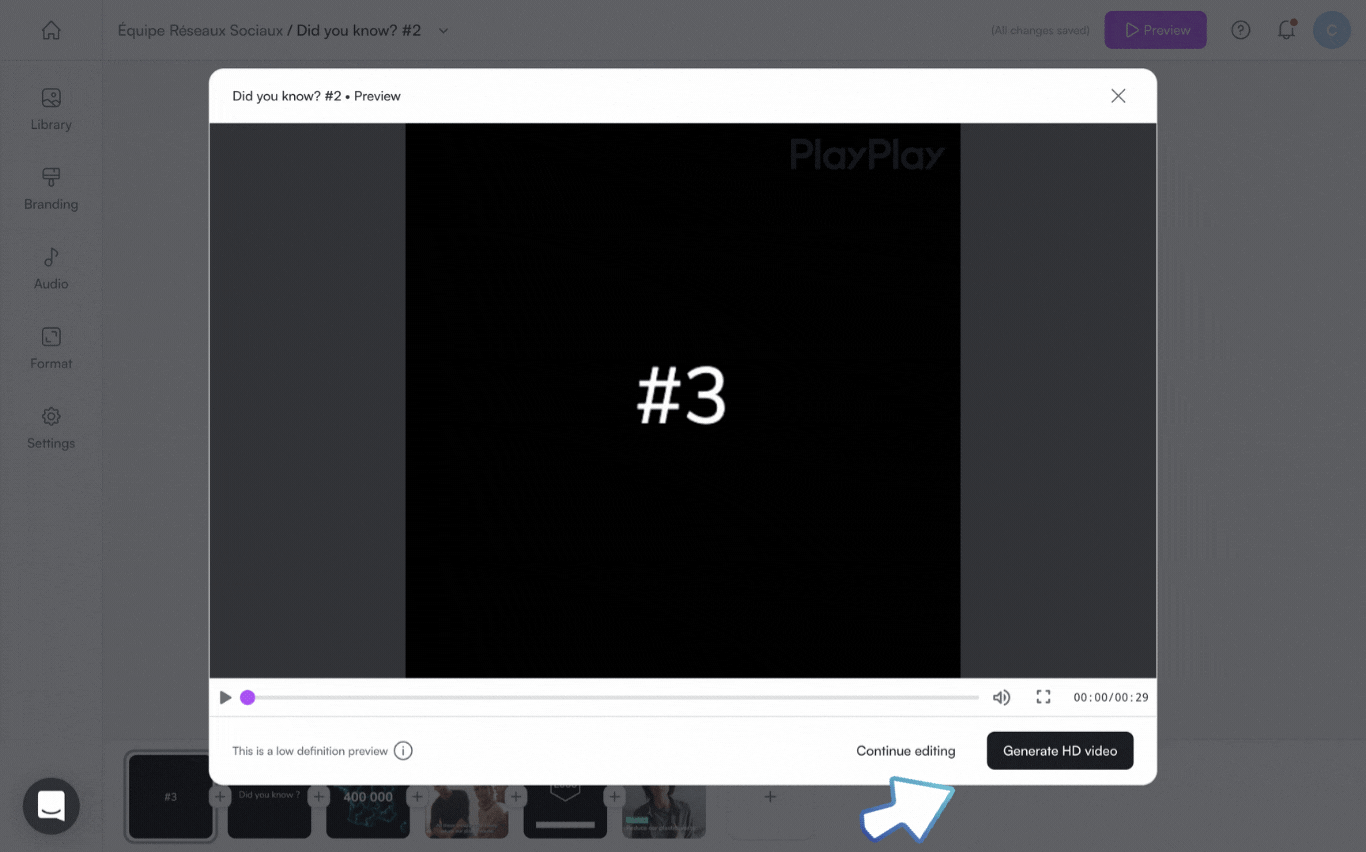Expand the project title dropdown chevron
The height and width of the screenshot is (852, 1366).
coord(444,31)
